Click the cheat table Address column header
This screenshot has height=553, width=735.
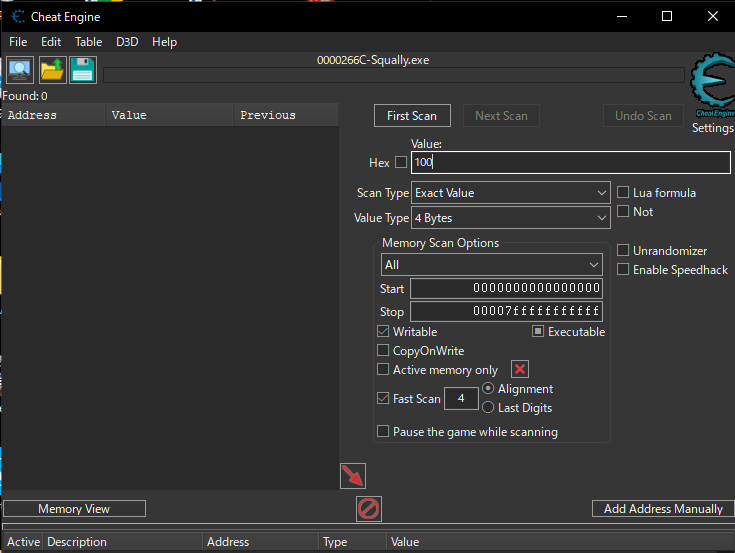click(261, 542)
